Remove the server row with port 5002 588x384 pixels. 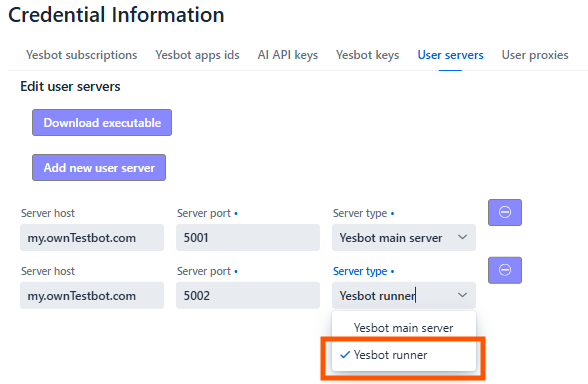pos(505,270)
